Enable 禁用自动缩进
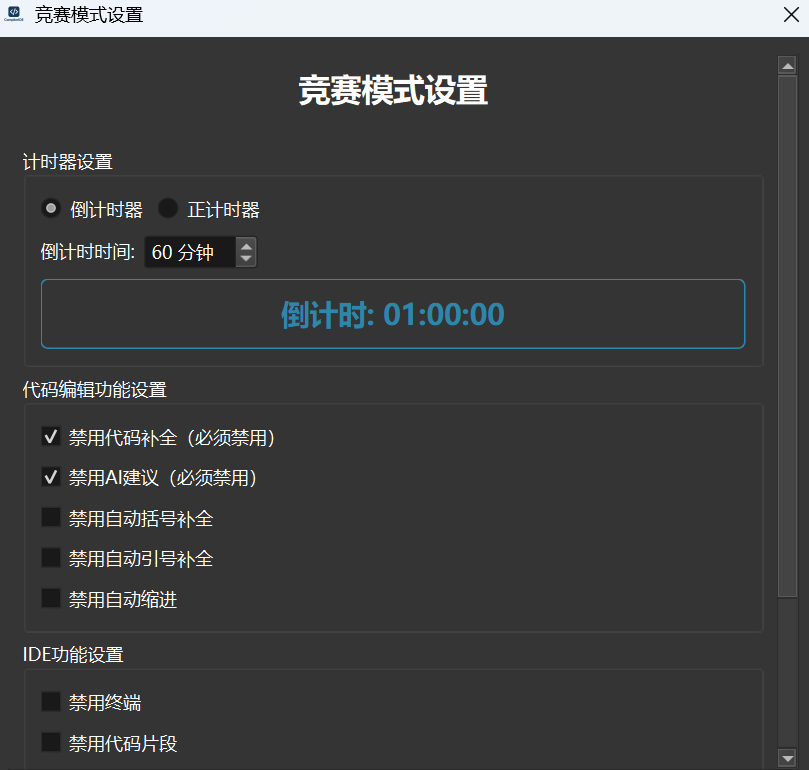 [x=50, y=597]
